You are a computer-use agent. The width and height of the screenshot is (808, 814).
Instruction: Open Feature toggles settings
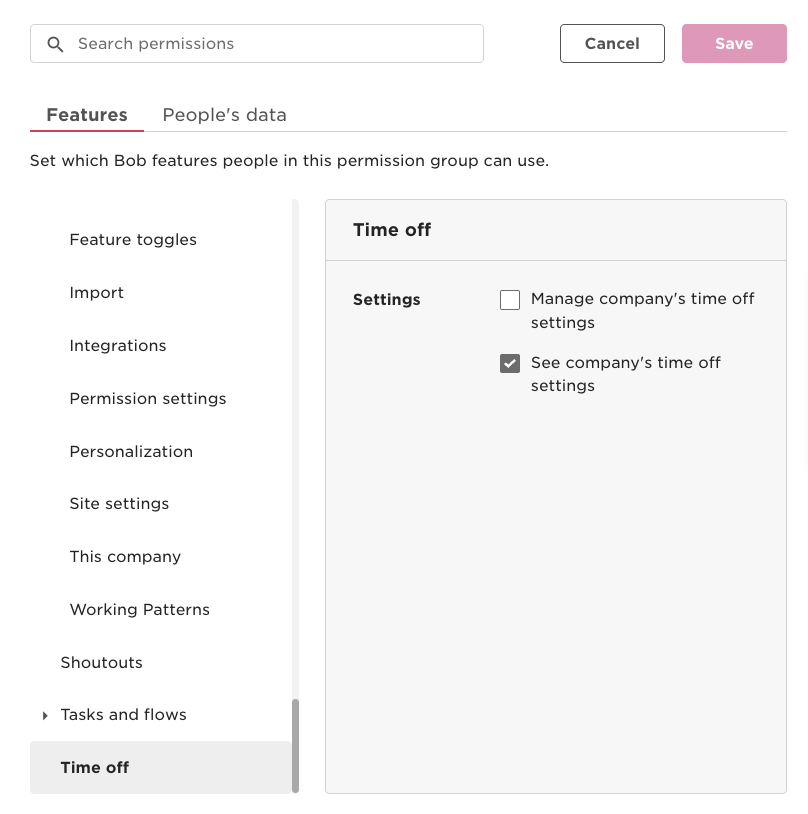coord(133,239)
